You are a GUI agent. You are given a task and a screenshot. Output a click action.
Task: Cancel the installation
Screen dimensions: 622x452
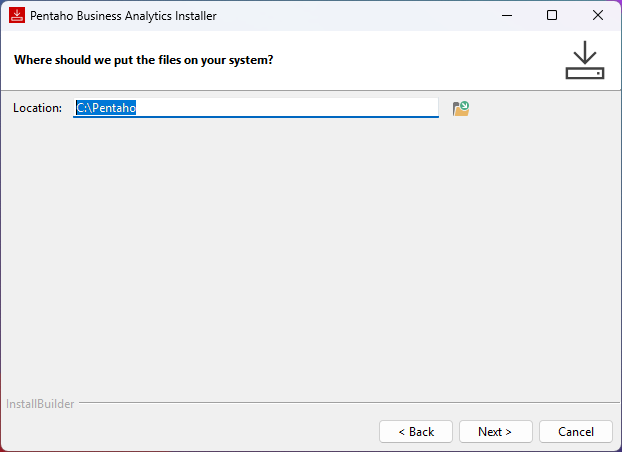(576, 432)
